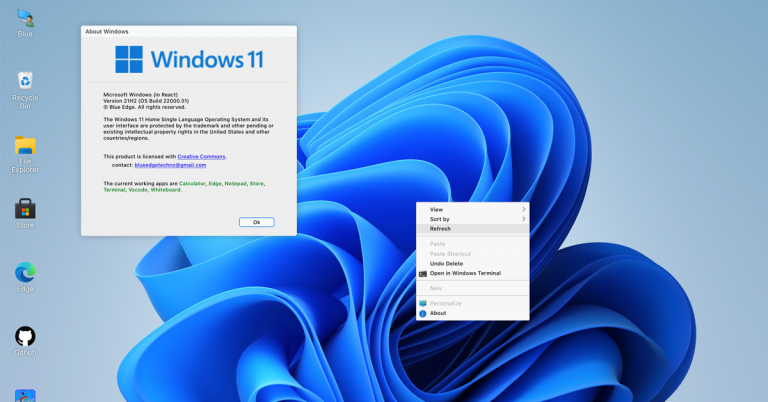Choose Open in Windows Terminal
Screen dimensions: 768x402
pyautogui.click(x=473, y=273)
